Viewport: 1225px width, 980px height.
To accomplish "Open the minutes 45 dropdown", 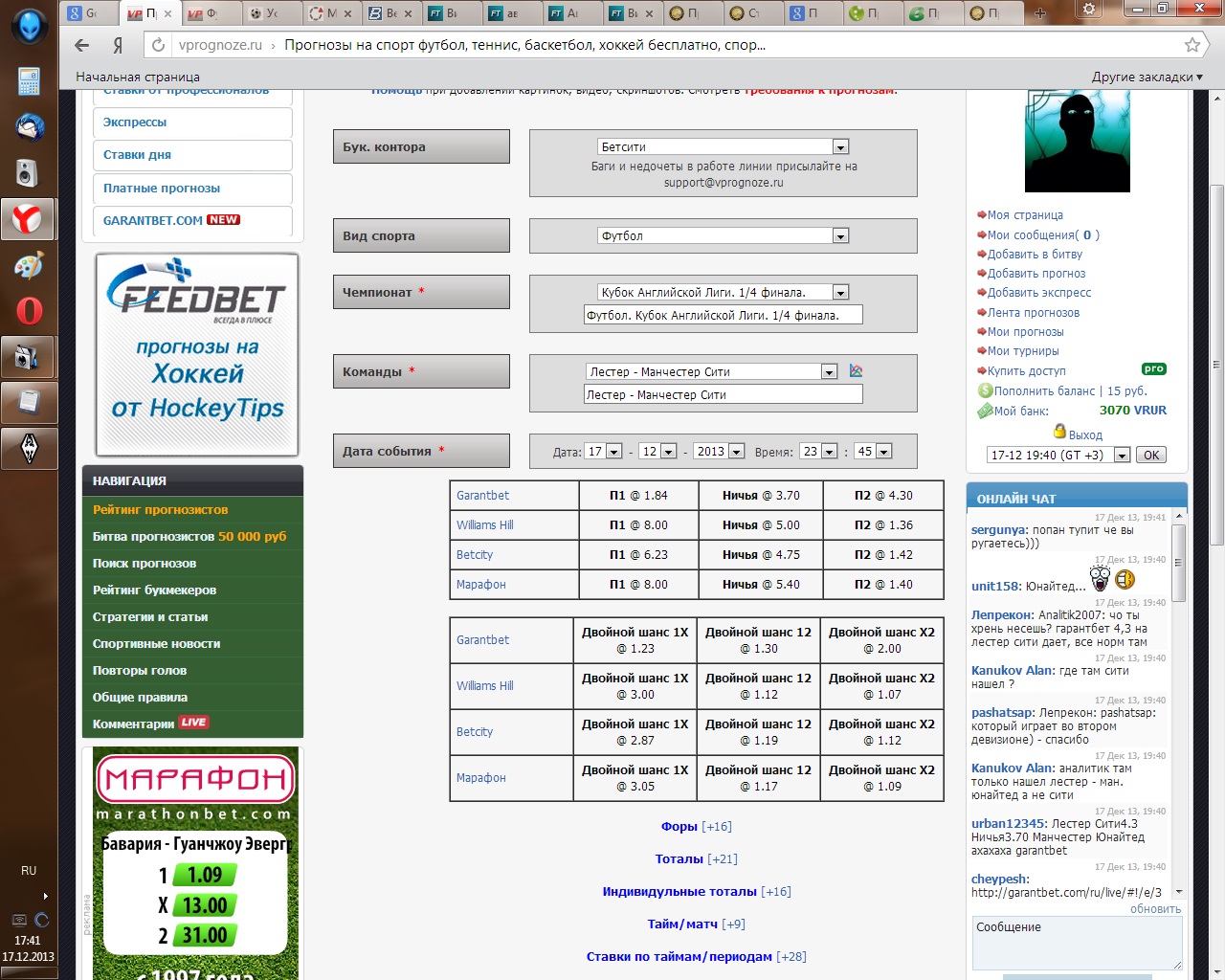I will click(x=874, y=451).
